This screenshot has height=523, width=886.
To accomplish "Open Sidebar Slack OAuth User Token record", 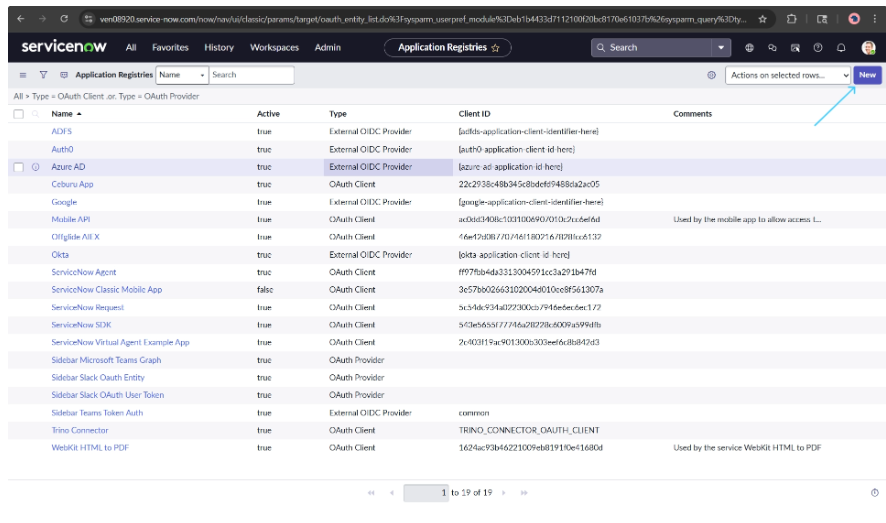I will [107, 395].
